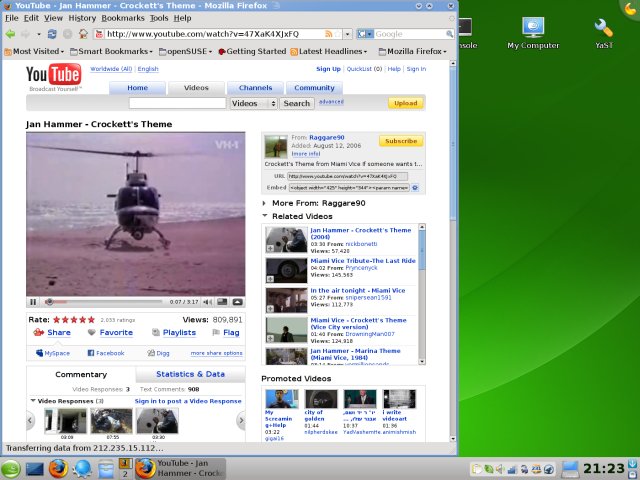Open the Bookmarks menu
The image size is (640, 480).
[122, 18]
